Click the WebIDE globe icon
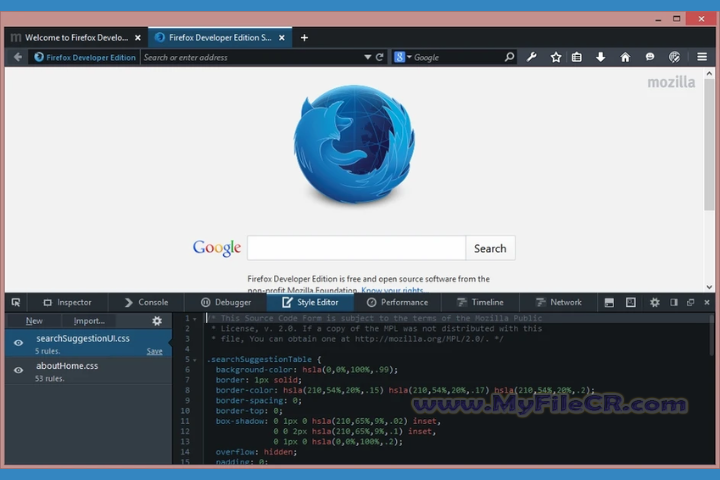Screen dimensions: 720x480 coord(674,57)
